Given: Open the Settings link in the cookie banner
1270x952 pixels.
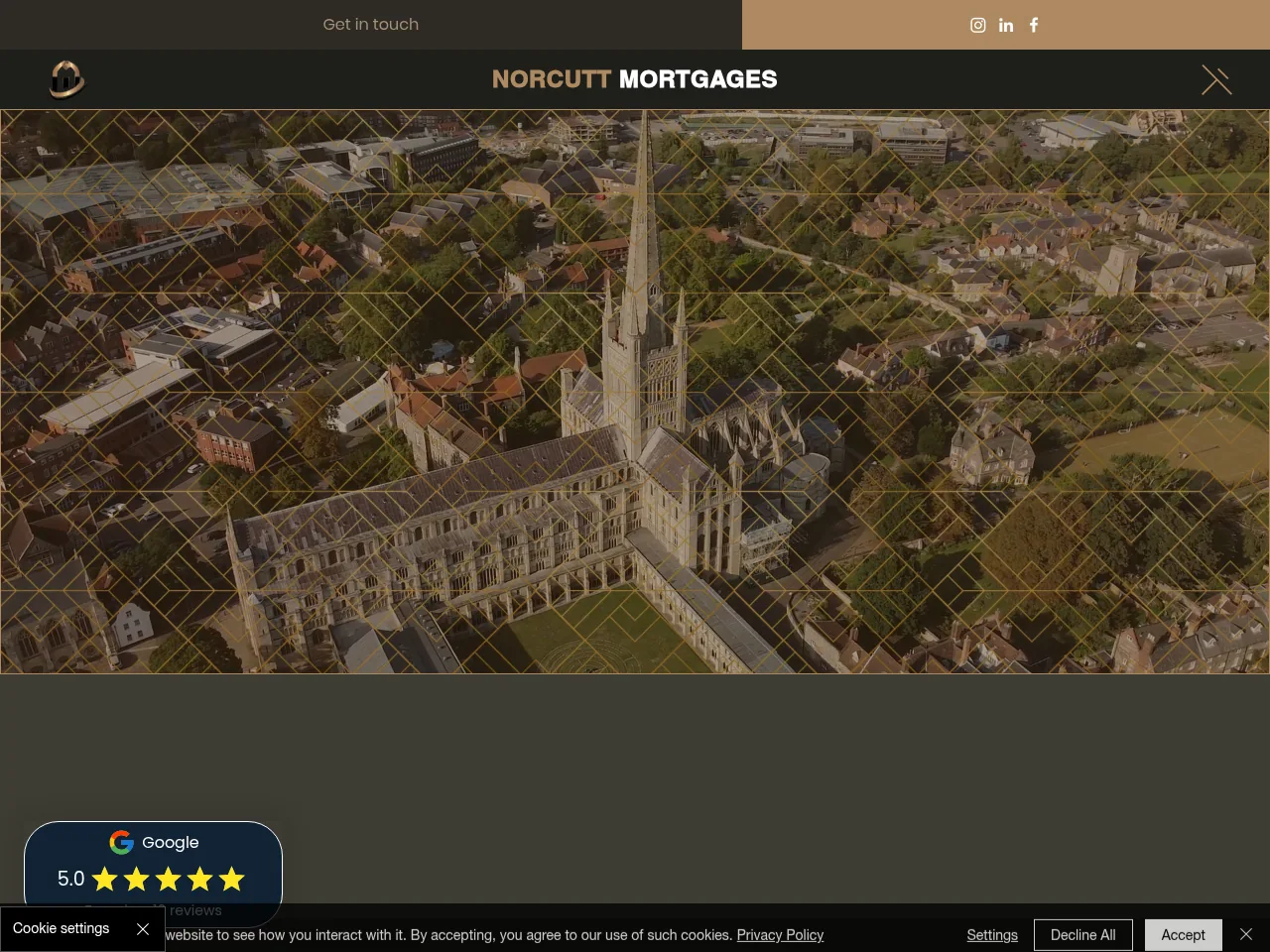Looking at the screenshot, I should pyautogui.click(x=992, y=934).
